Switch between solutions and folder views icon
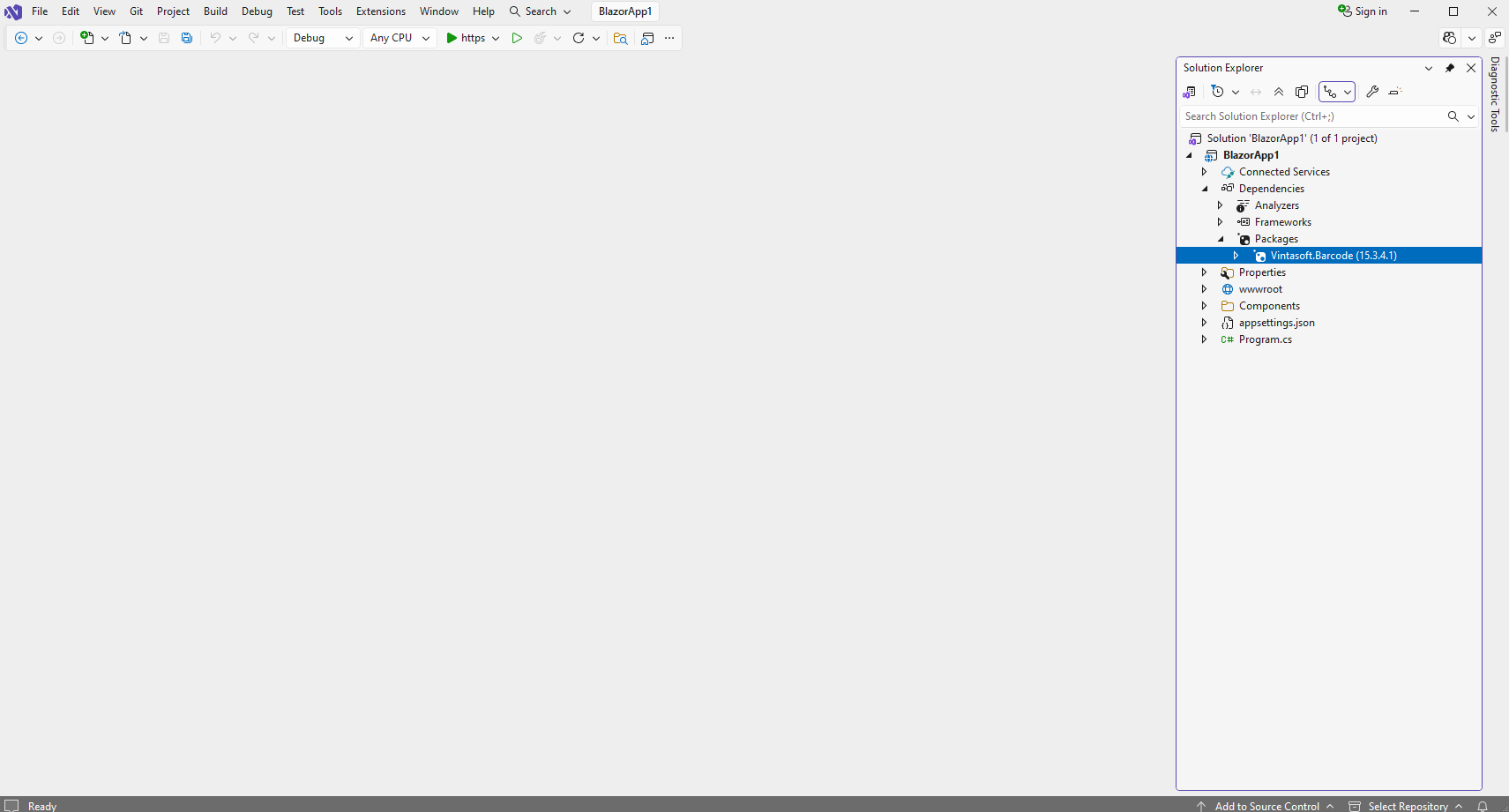The width and height of the screenshot is (1509, 812). pos(1190,92)
